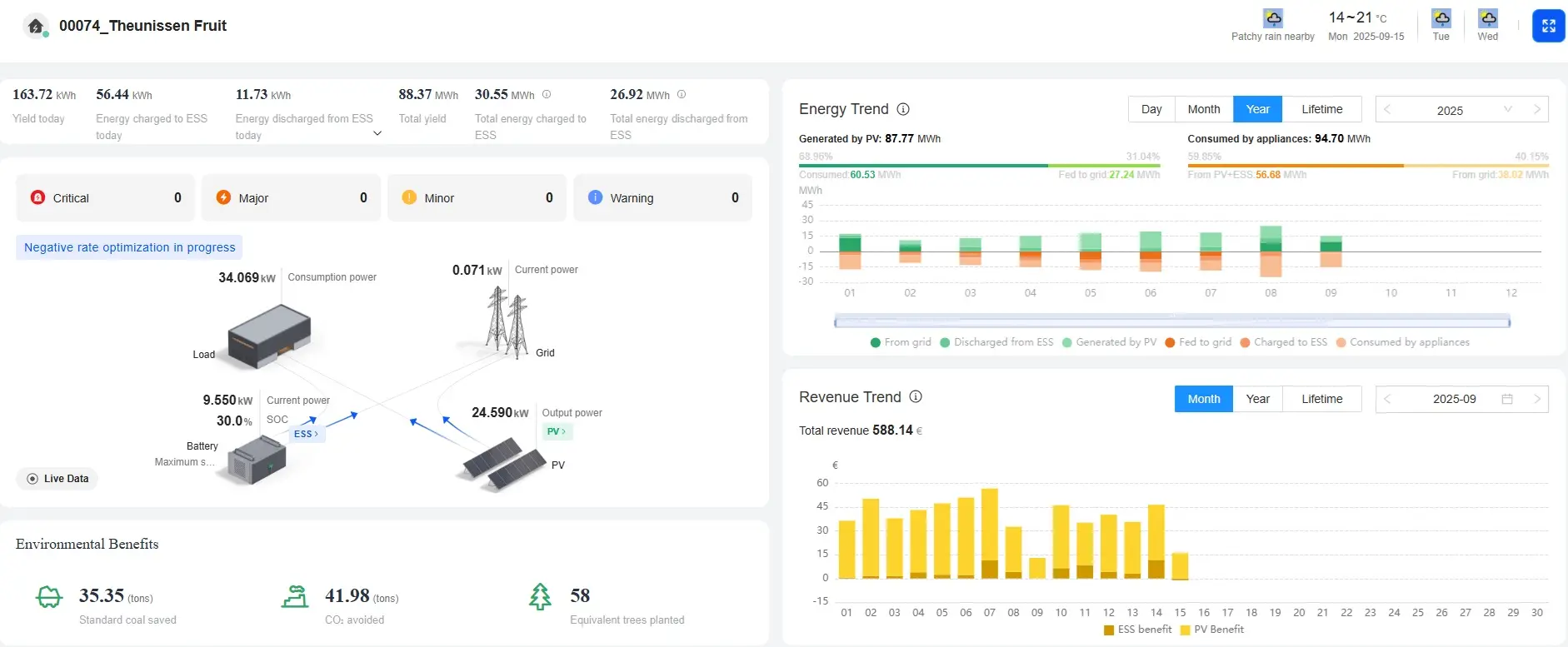Click the fullscreen expand icon
This screenshot has width=1568, height=647.
pyautogui.click(x=1548, y=26)
